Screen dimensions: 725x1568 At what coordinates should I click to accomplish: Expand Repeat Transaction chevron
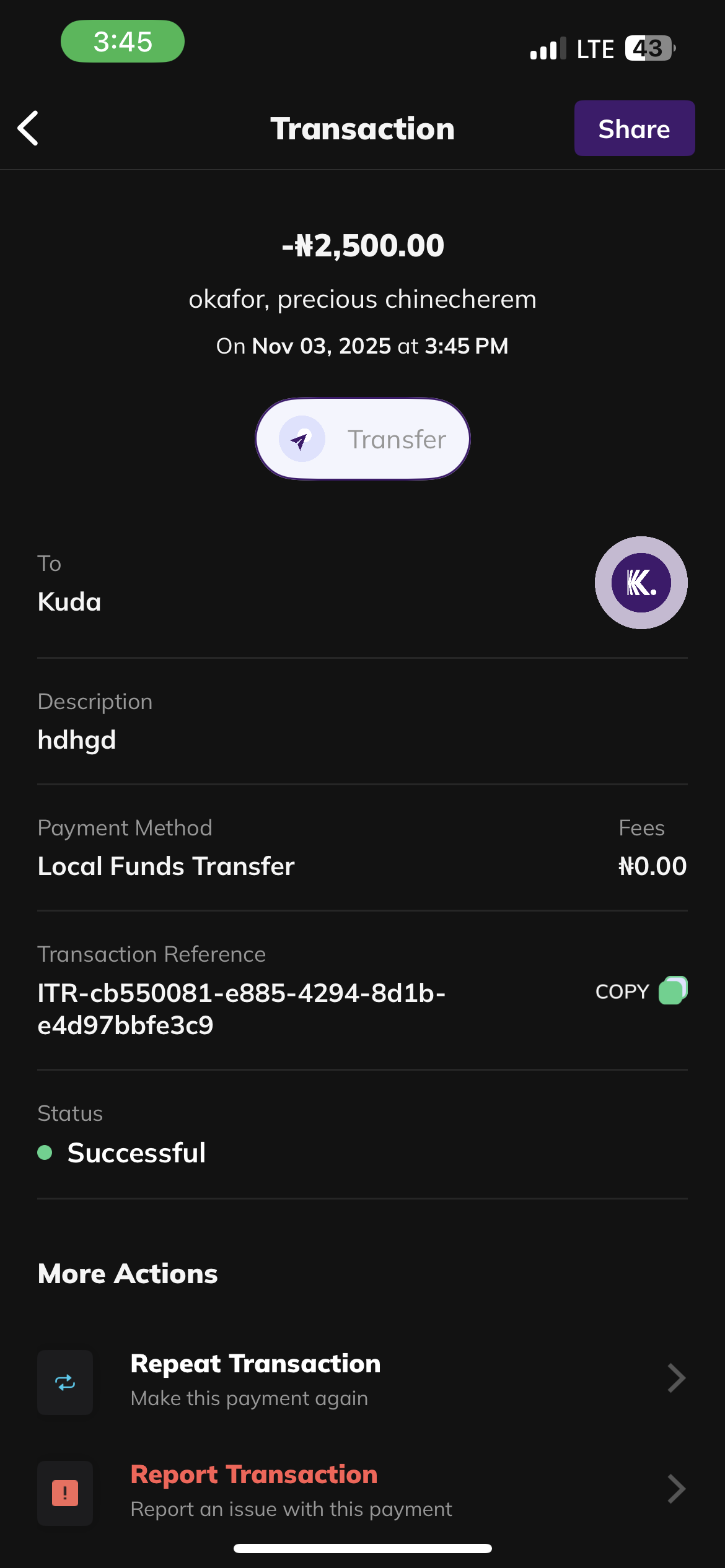pyautogui.click(x=676, y=1379)
